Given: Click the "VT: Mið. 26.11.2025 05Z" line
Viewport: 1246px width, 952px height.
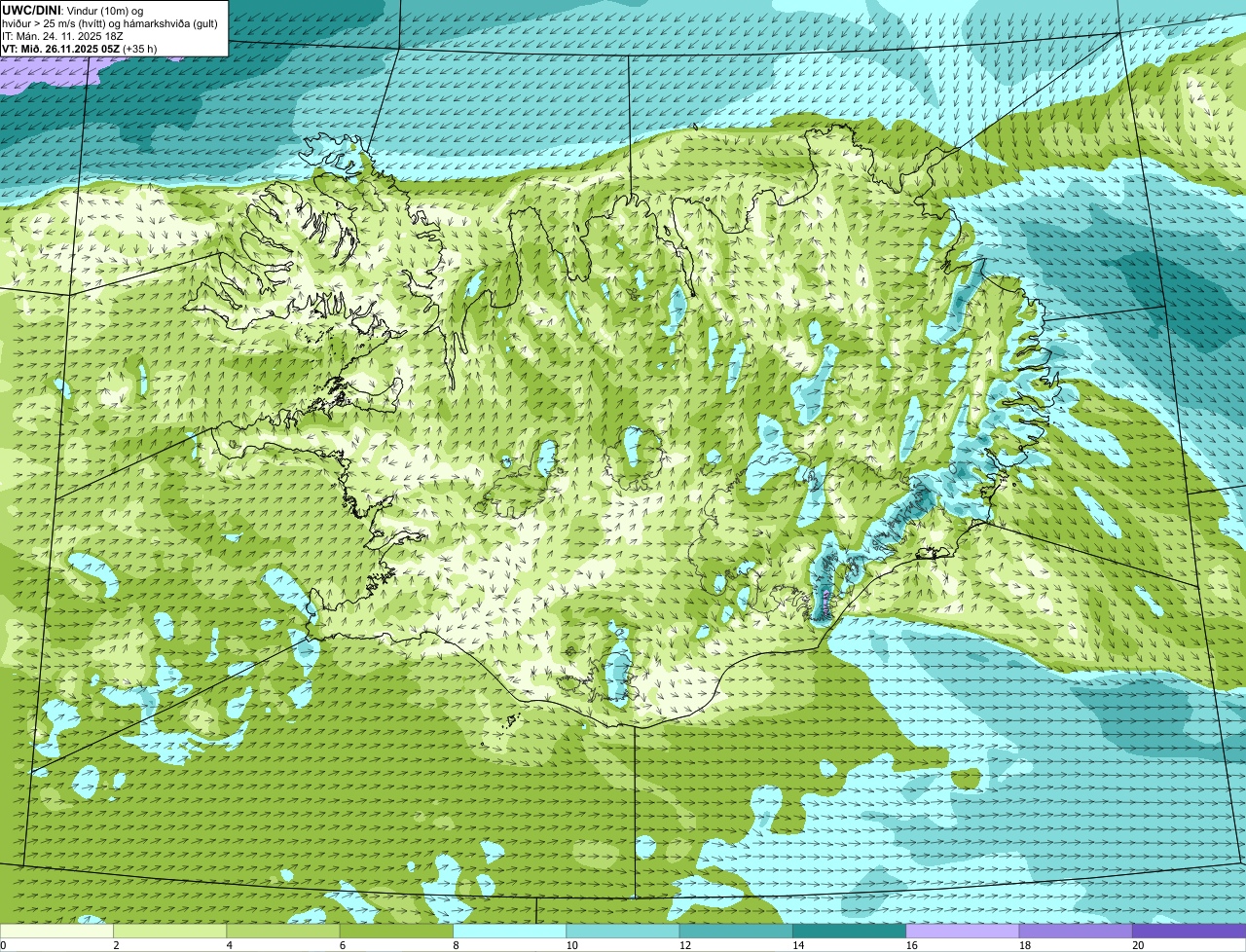Looking at the screenshot, I should point(61,48).
